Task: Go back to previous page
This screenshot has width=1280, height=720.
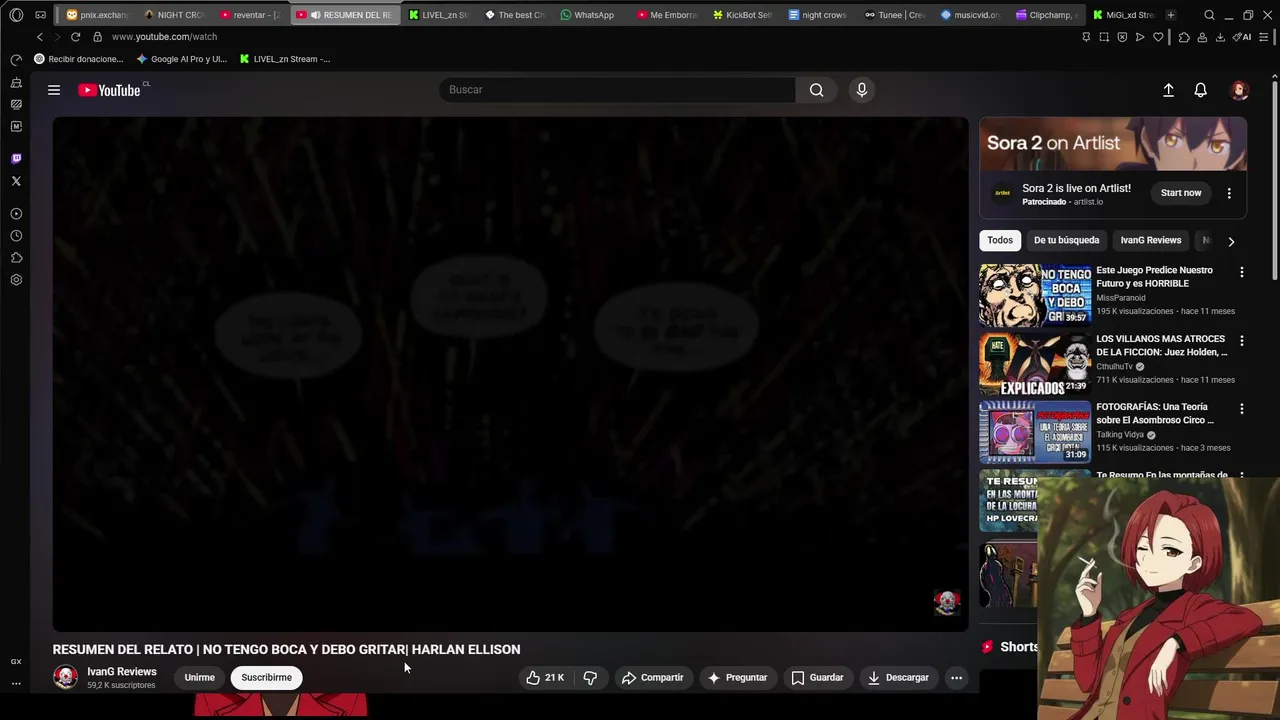Action: (x=40, y=37)
